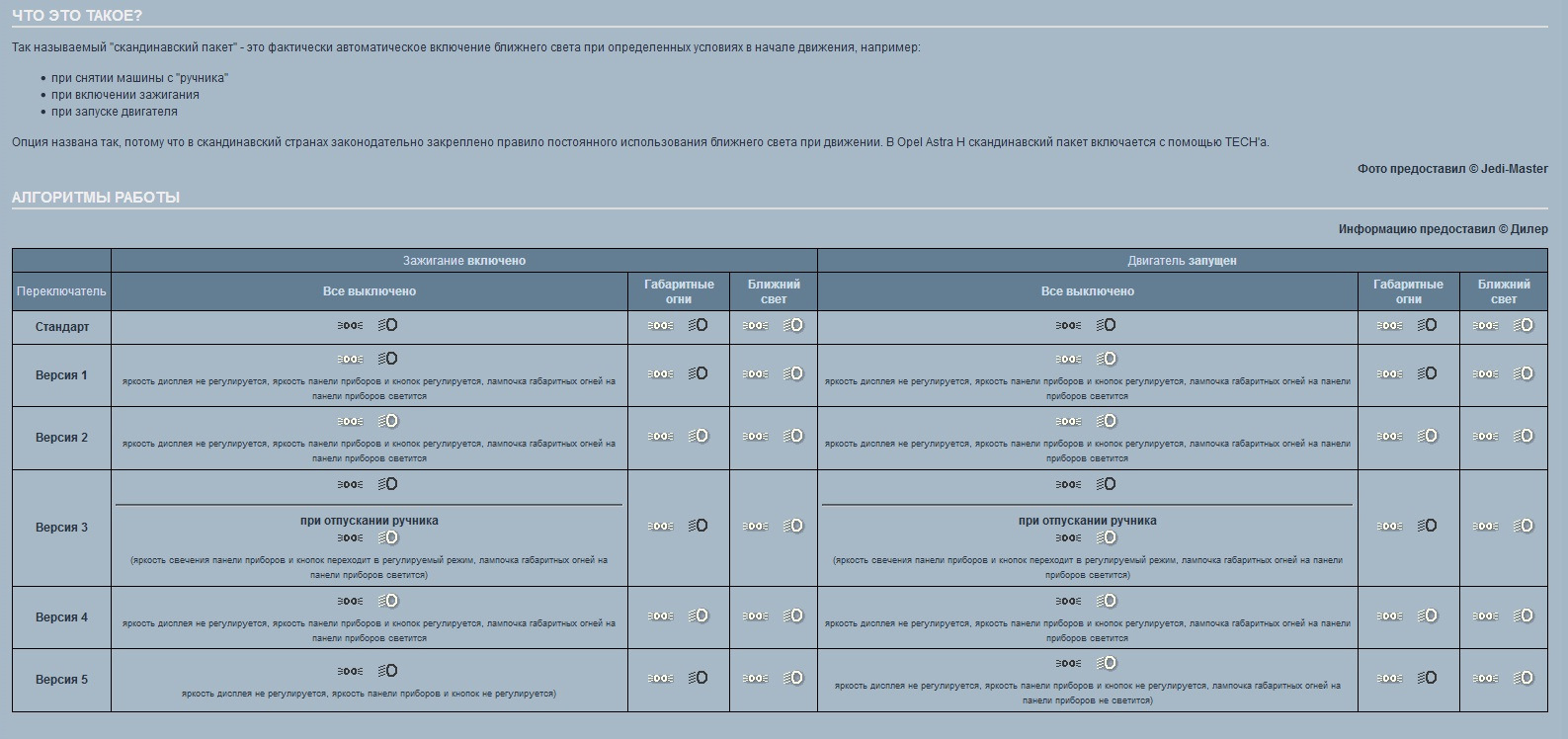The image size is (1568, 739).
Task: Click bullet 'при снятии машины с "ручника"'
Action: coord(140,78)
